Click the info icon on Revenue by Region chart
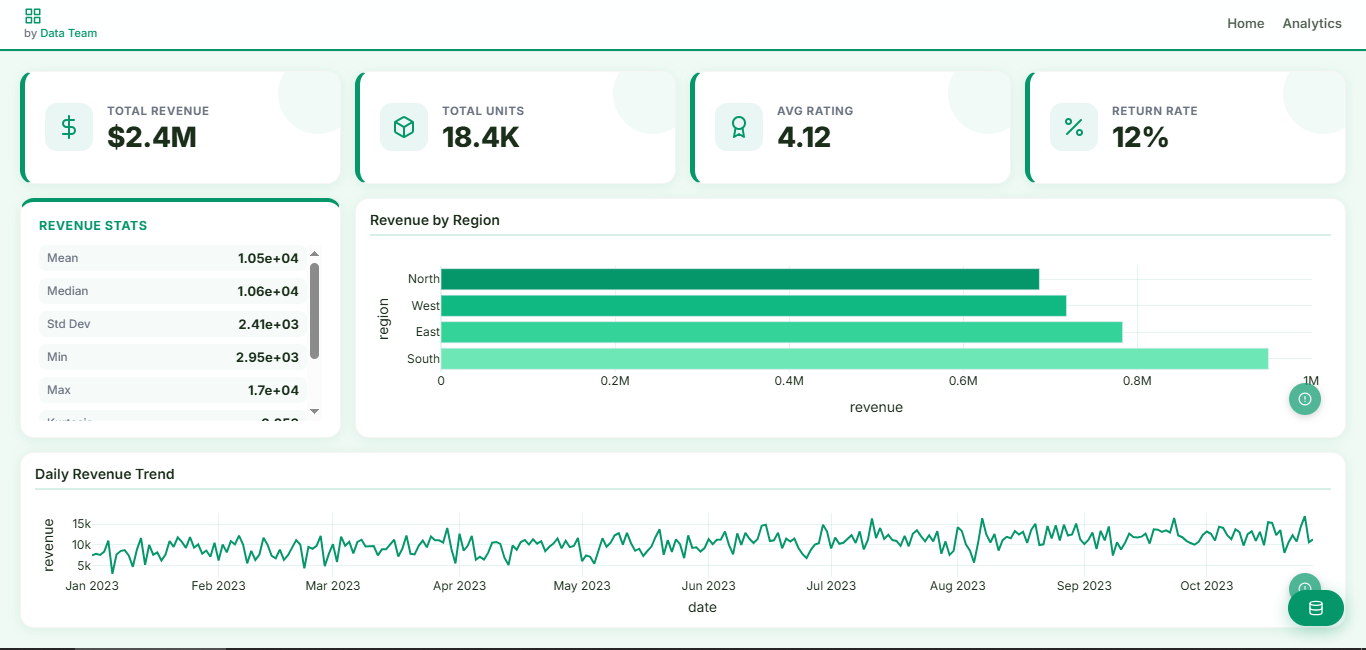Screen dimensions: 1366x650 click(x=1305, y=399)
